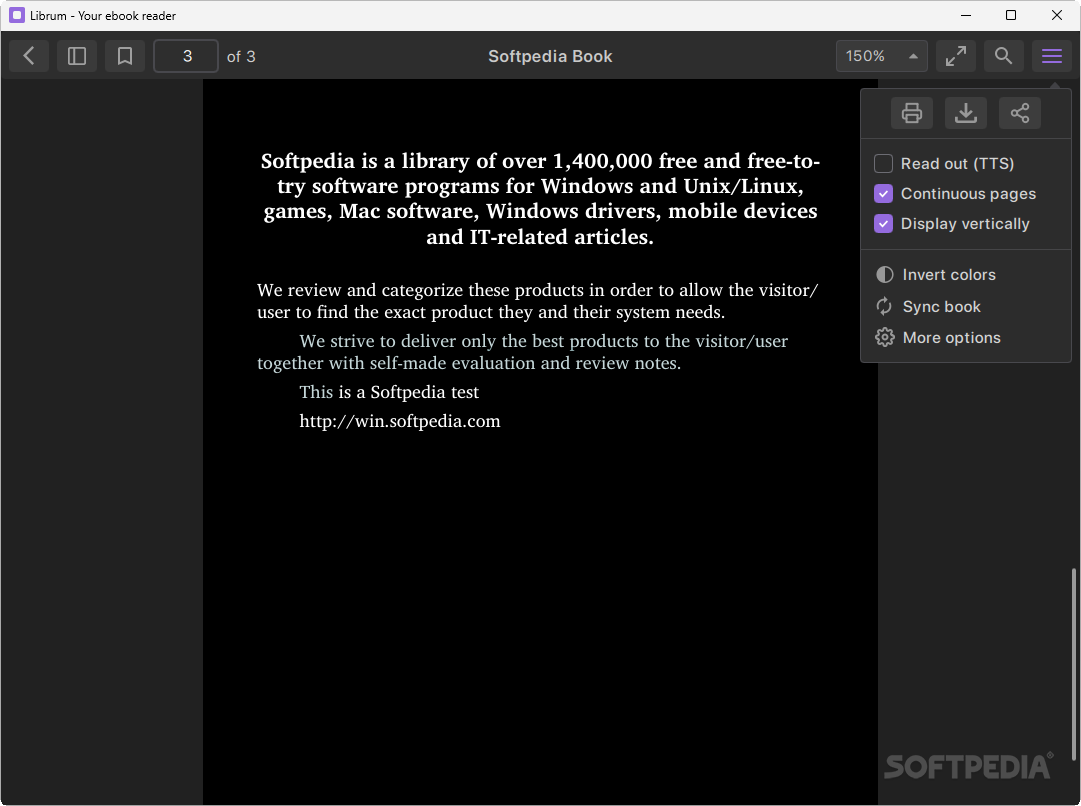The height and width of the screenshot is (806, 1081).
Task: Uncheck the Display vertically checkbox
Action: 883,223
